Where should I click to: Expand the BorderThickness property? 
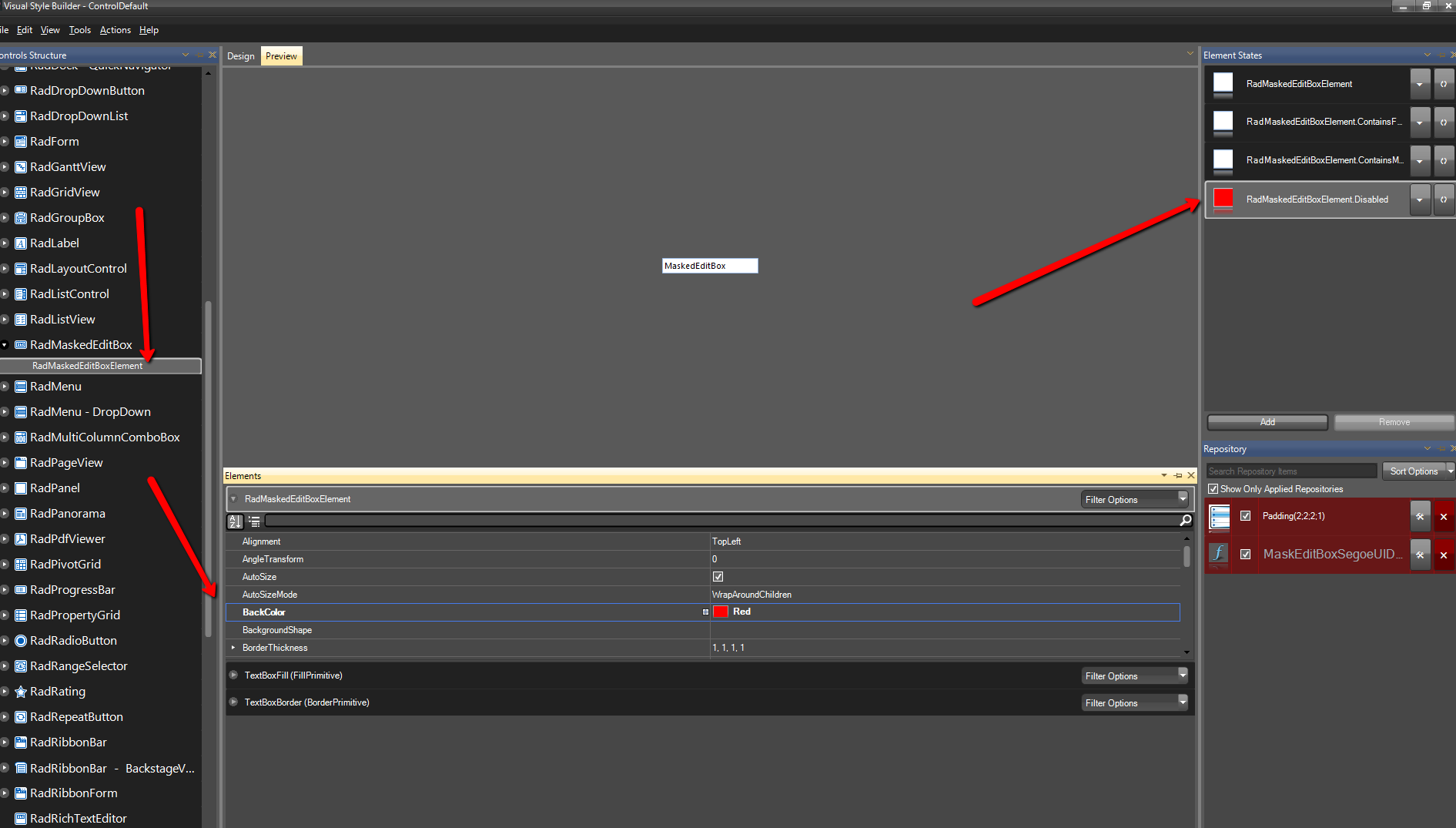point(233,648)
